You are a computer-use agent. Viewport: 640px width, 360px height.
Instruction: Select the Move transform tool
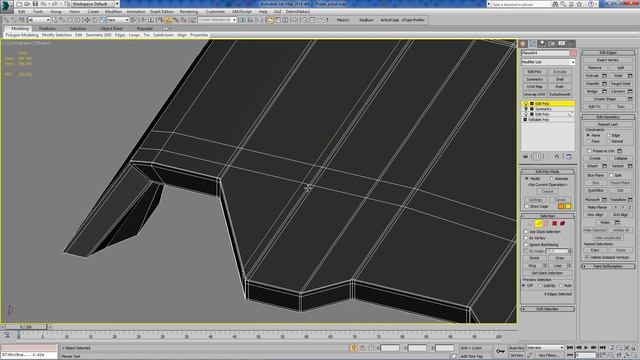(x=87, y=20)
